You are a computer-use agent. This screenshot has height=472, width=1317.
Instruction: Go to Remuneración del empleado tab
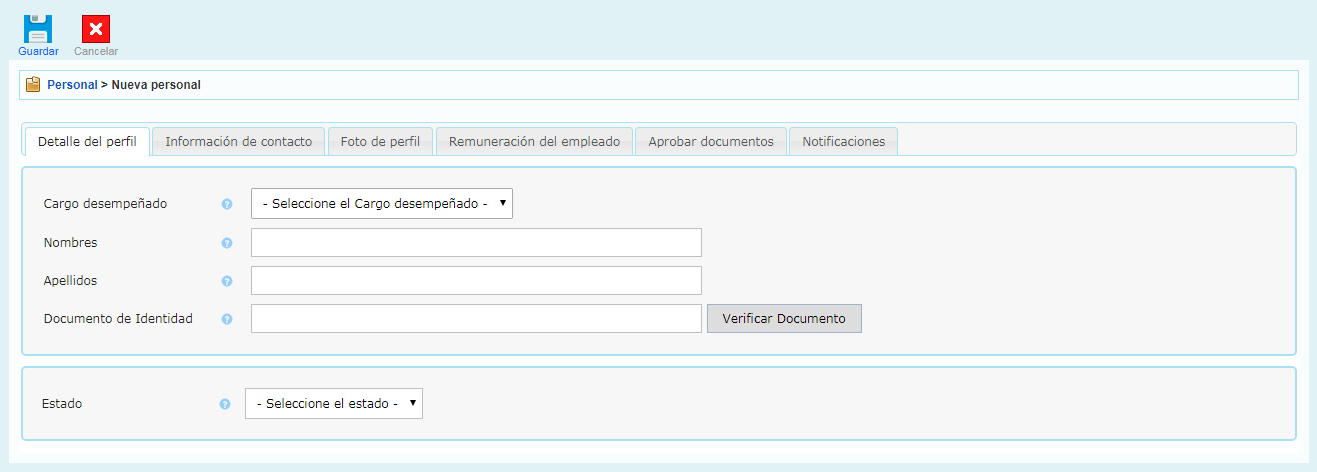pos(534,142)
